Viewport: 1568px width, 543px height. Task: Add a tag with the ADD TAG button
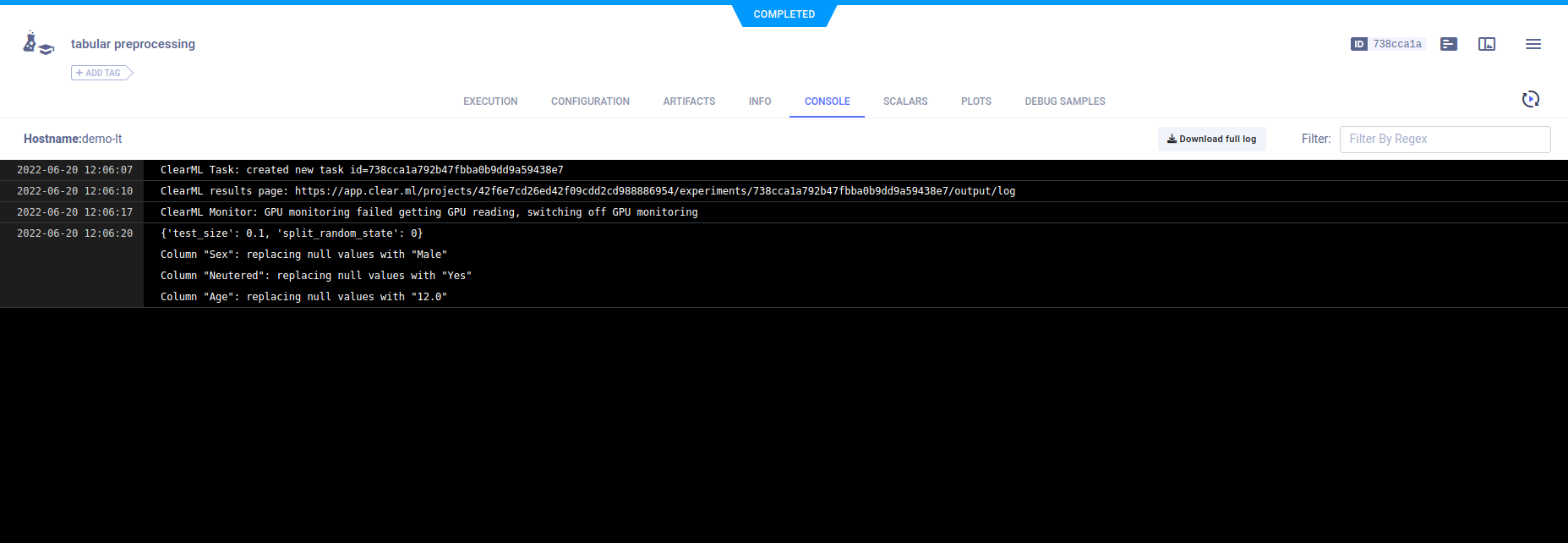click(101, 73)
